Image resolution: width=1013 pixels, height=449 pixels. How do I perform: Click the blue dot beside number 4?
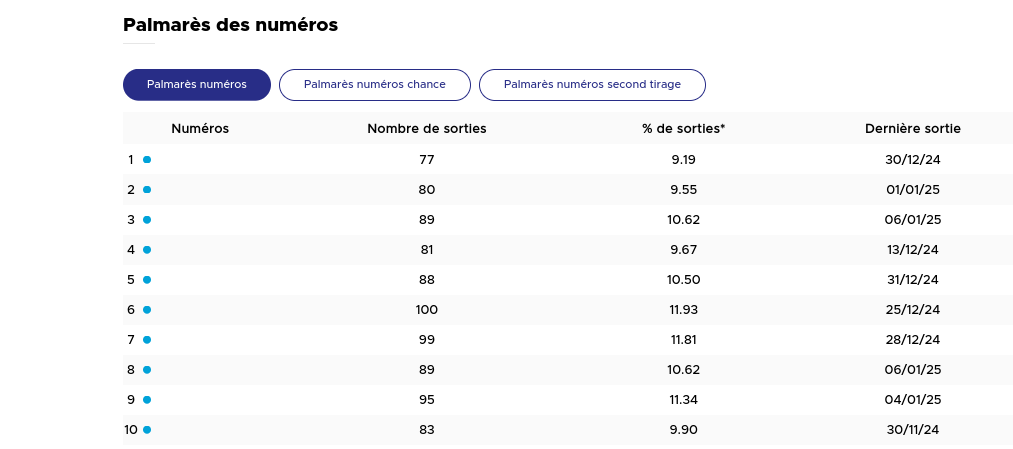coord(147,250)
